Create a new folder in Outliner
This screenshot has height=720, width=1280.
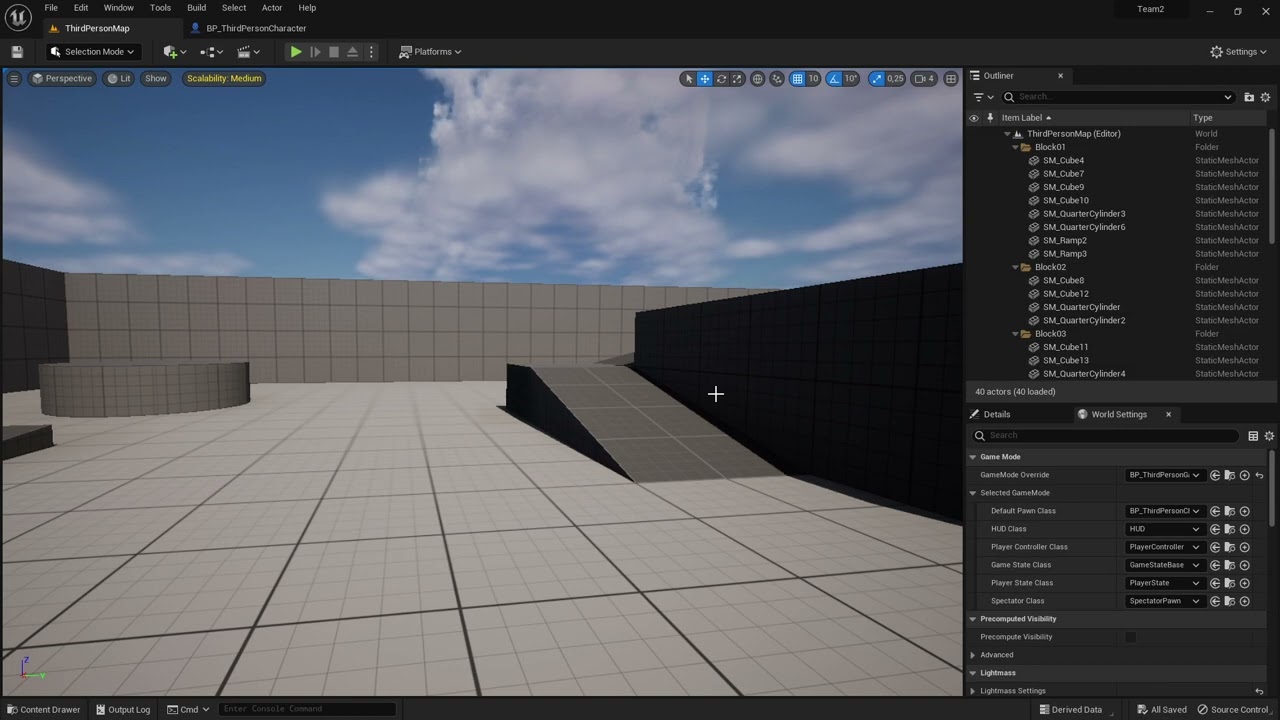1249,97
